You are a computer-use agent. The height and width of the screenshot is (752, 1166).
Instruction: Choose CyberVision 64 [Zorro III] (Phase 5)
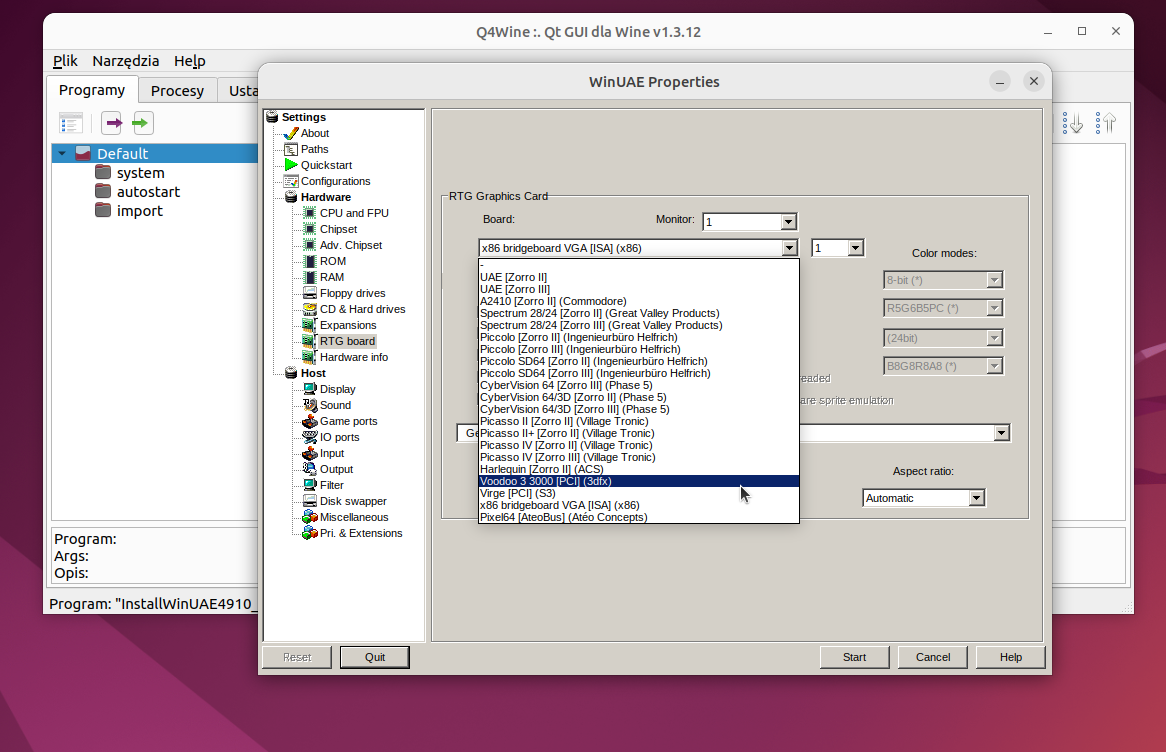point(639,385)
